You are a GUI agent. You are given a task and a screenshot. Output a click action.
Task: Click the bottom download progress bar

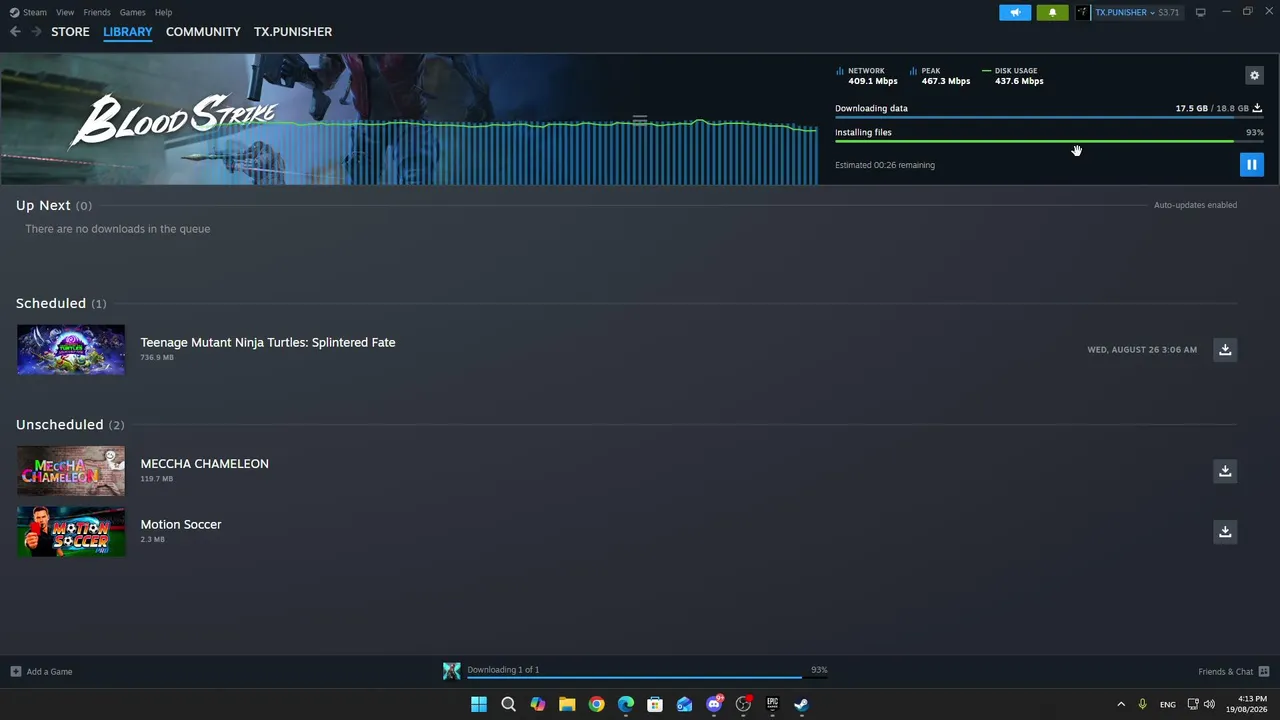[648, 678]
